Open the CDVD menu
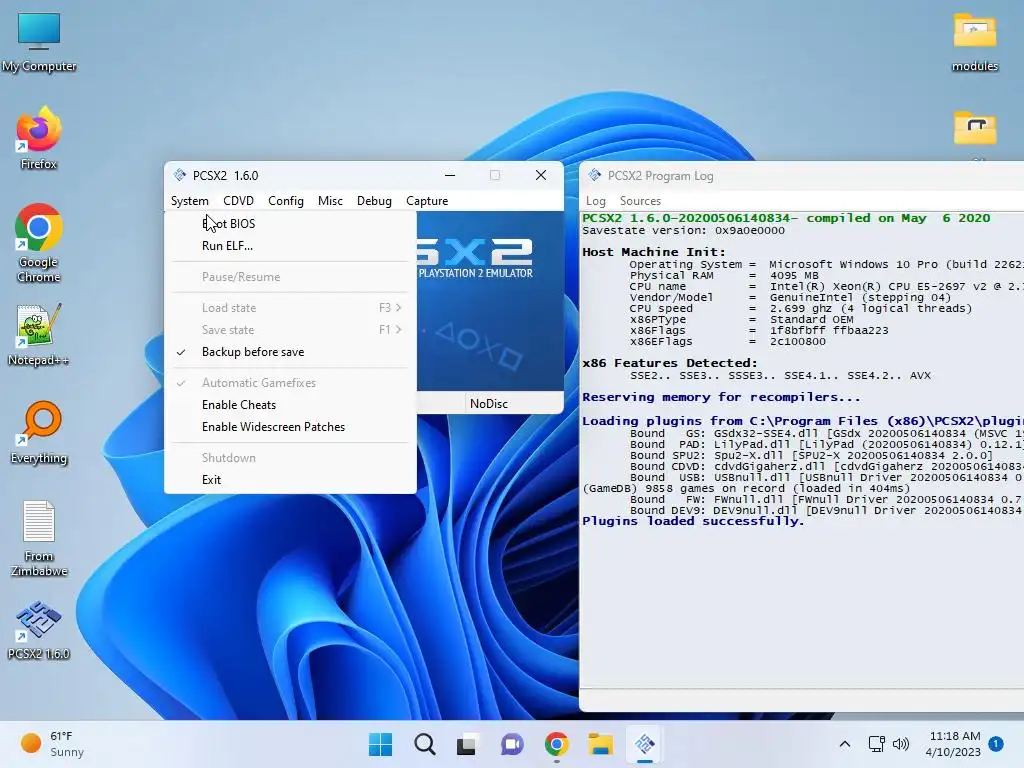 238,201
